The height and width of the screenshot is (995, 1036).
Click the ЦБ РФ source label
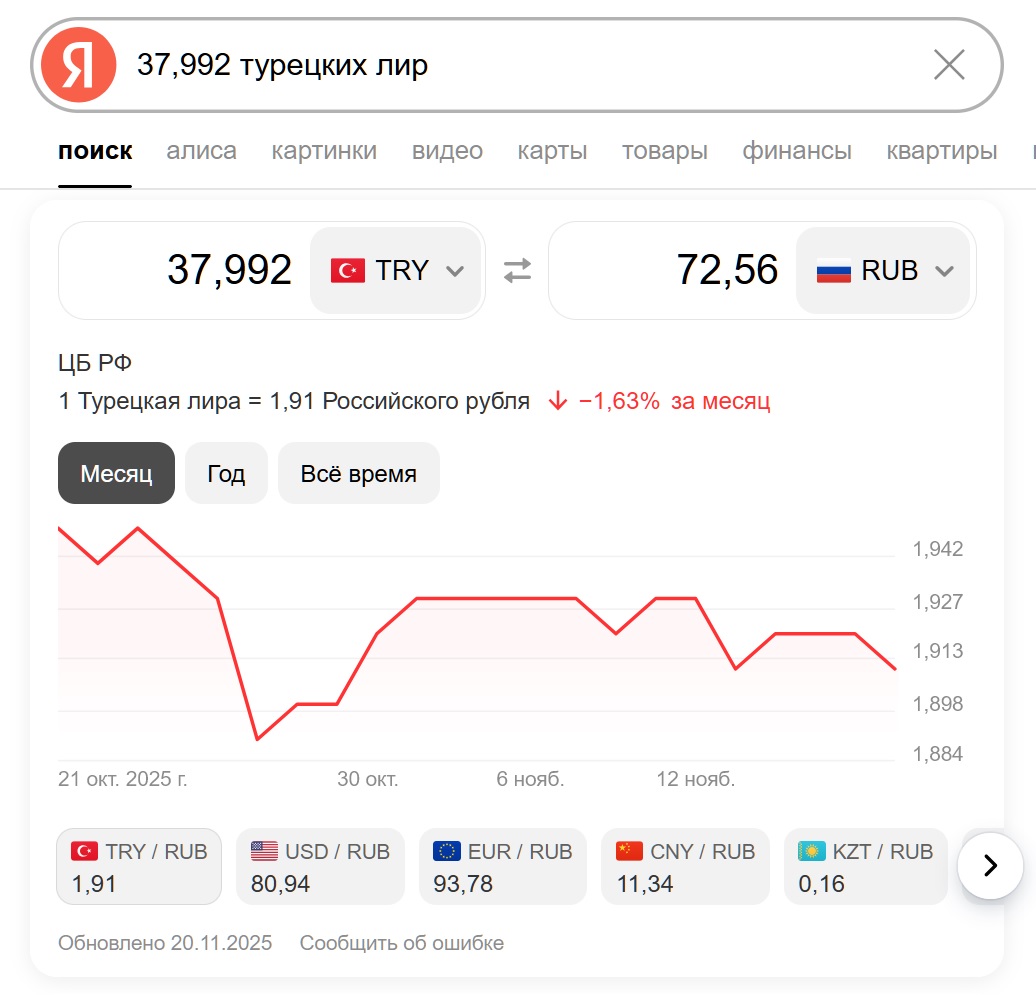point(95,362)
